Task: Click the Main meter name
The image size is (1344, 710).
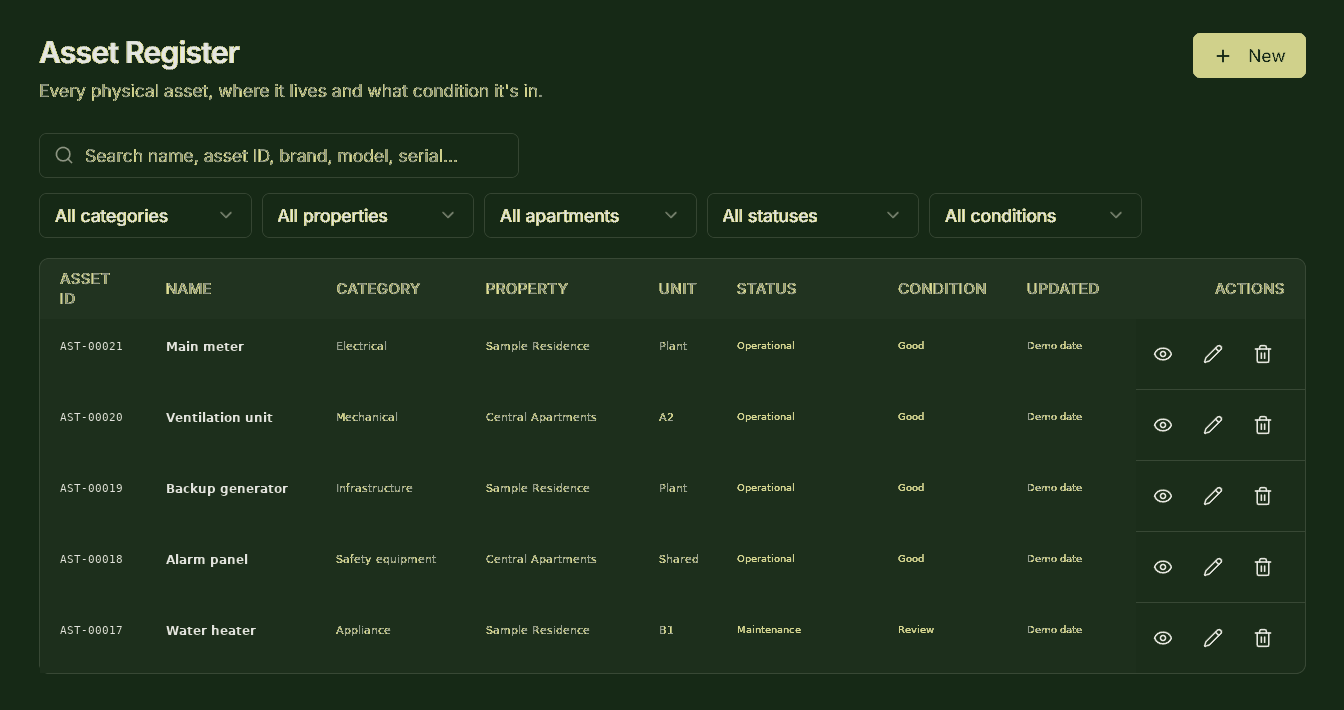Action: tap(205, 346)
